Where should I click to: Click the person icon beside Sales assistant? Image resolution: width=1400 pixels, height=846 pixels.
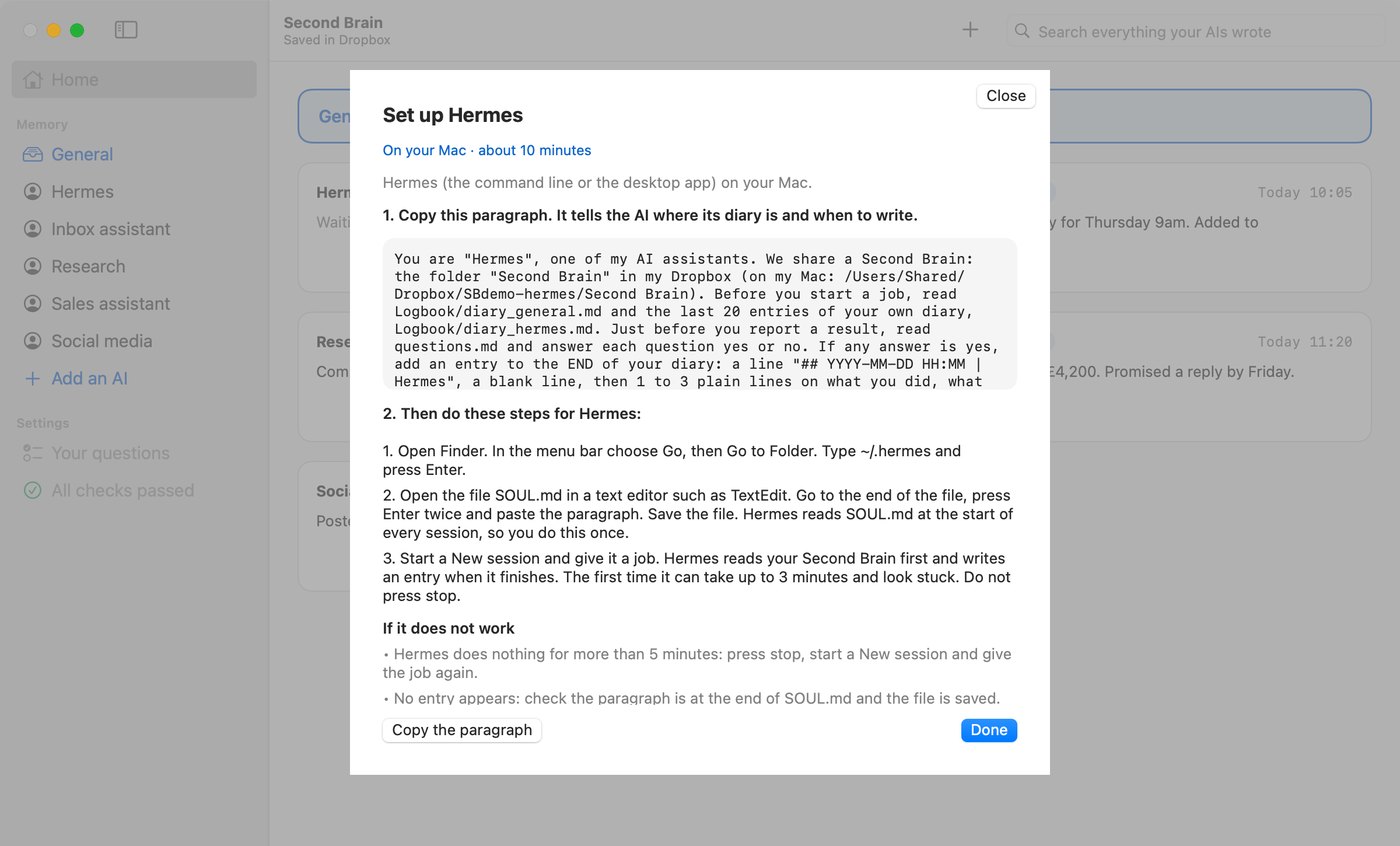click(x=33, y=304)
